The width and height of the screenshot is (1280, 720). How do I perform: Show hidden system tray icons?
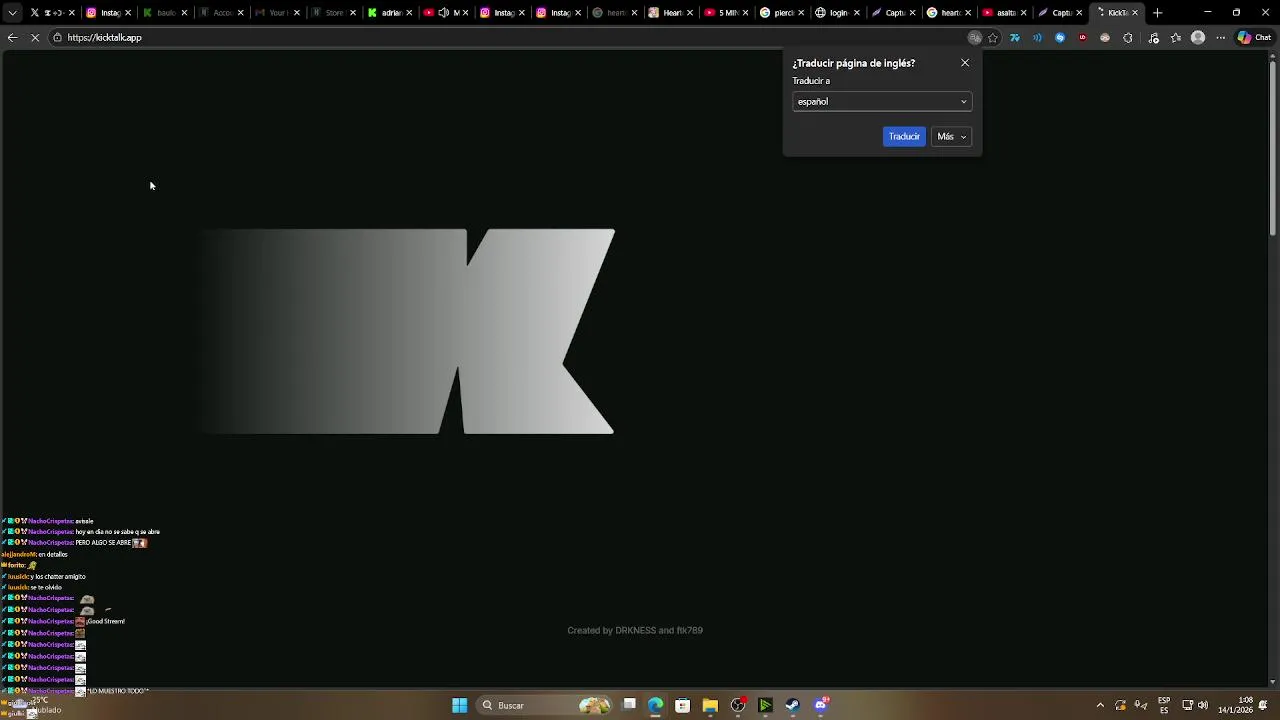pyautogui.click(x=1100, y=705)
